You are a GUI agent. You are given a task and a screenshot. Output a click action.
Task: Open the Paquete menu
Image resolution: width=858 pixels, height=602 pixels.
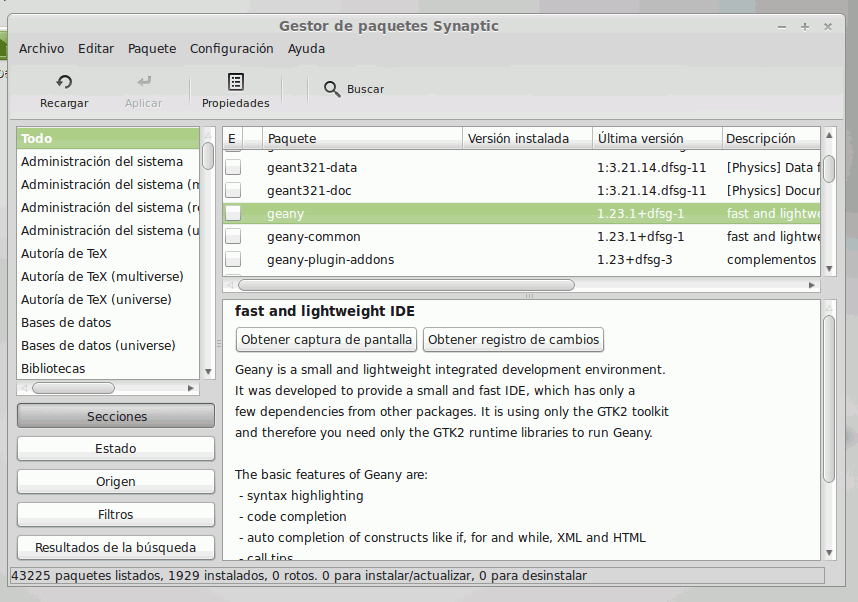pyautogui.click(x=152, y=48)
